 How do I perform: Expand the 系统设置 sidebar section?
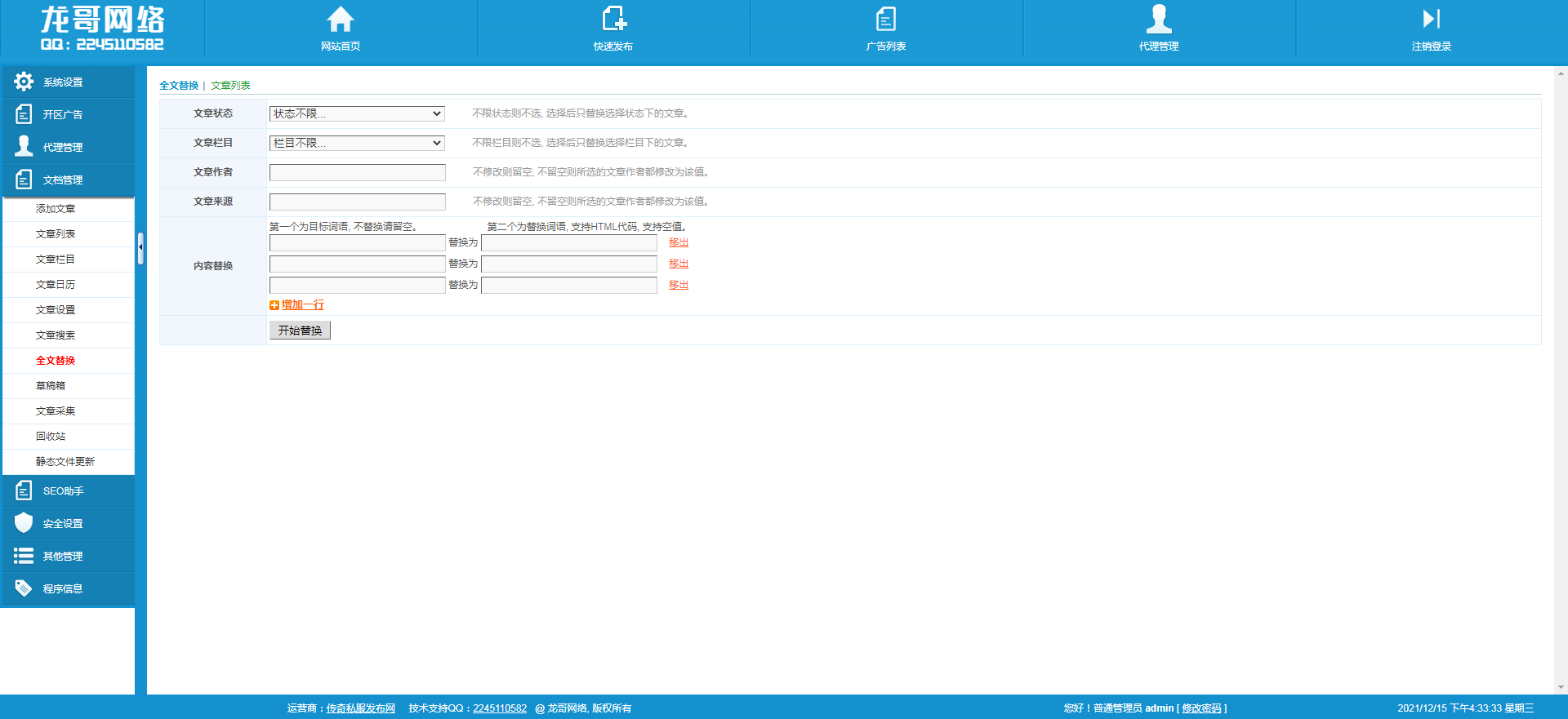click(69, 82)
